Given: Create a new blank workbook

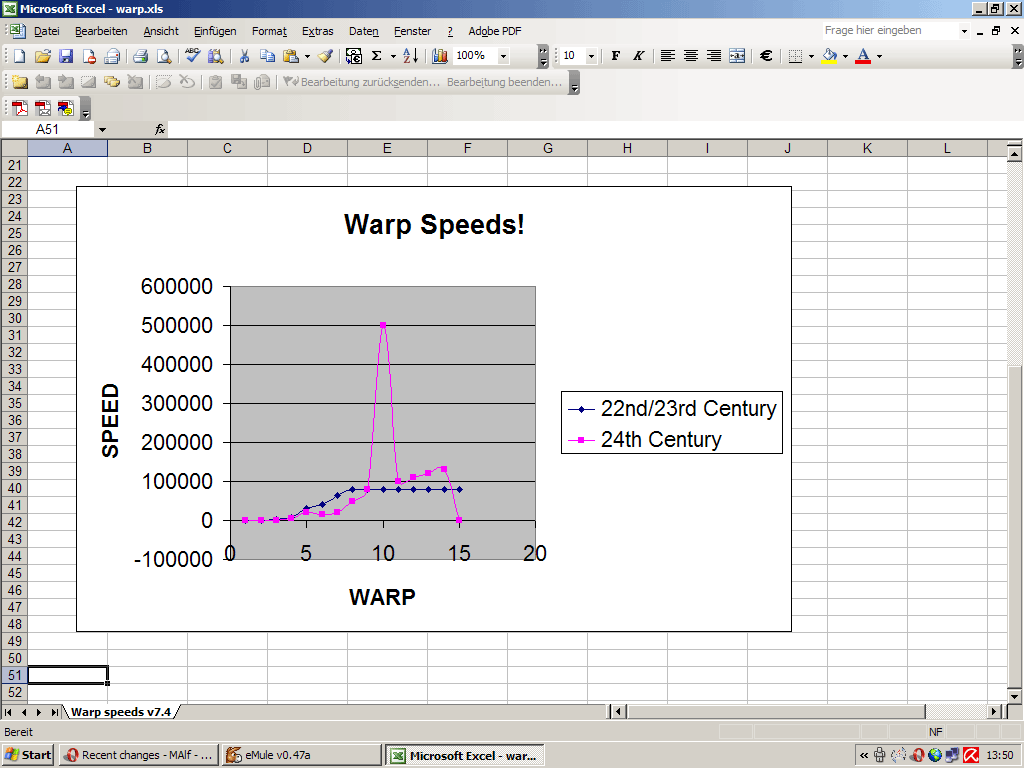Looking at the screenshot, I should 20,56.
